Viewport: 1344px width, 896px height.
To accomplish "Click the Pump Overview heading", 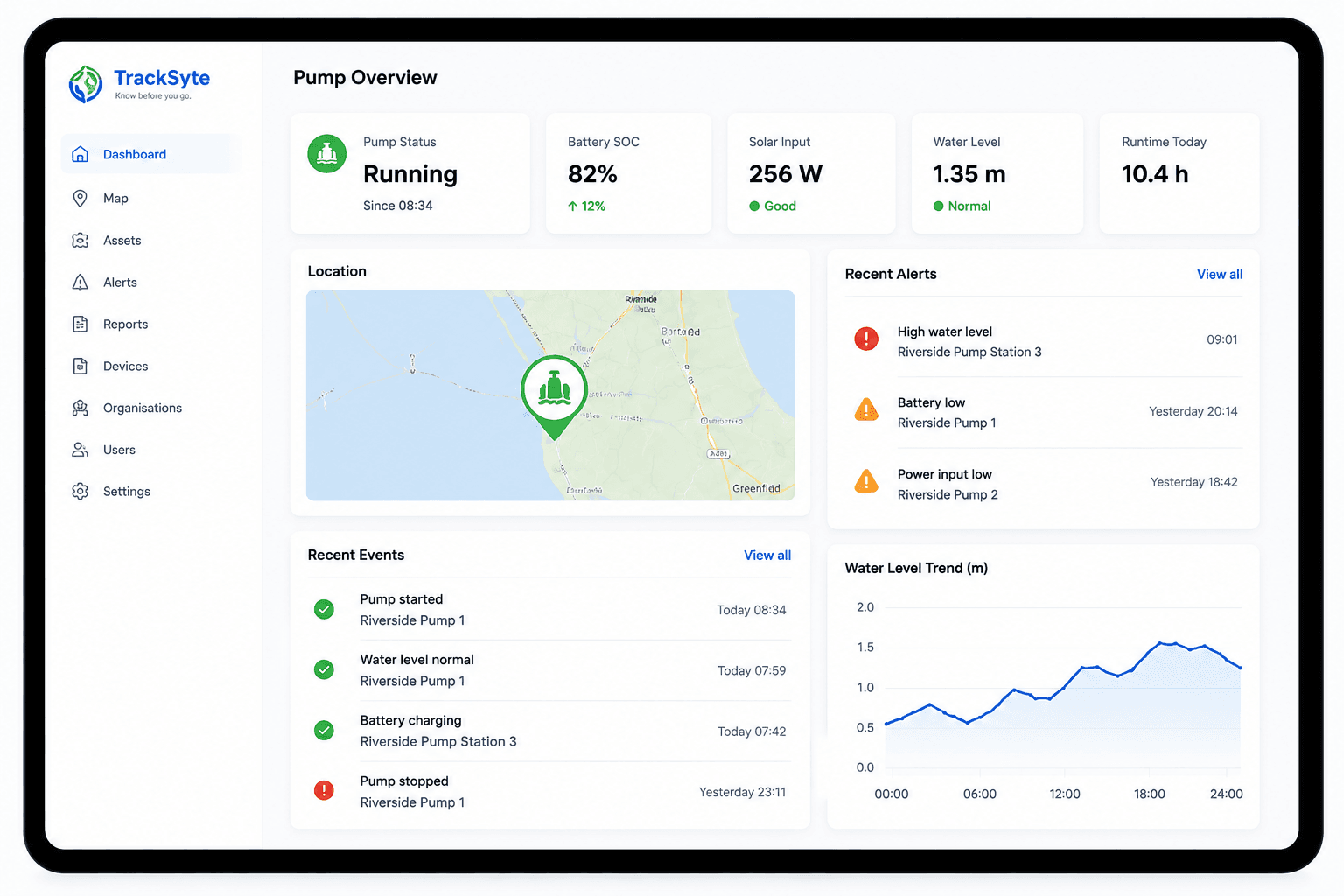I will 365,77.
